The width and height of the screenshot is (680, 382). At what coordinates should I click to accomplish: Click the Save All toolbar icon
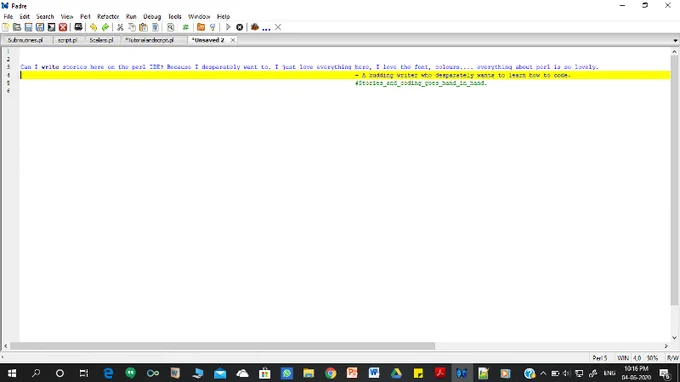[51, 27]
